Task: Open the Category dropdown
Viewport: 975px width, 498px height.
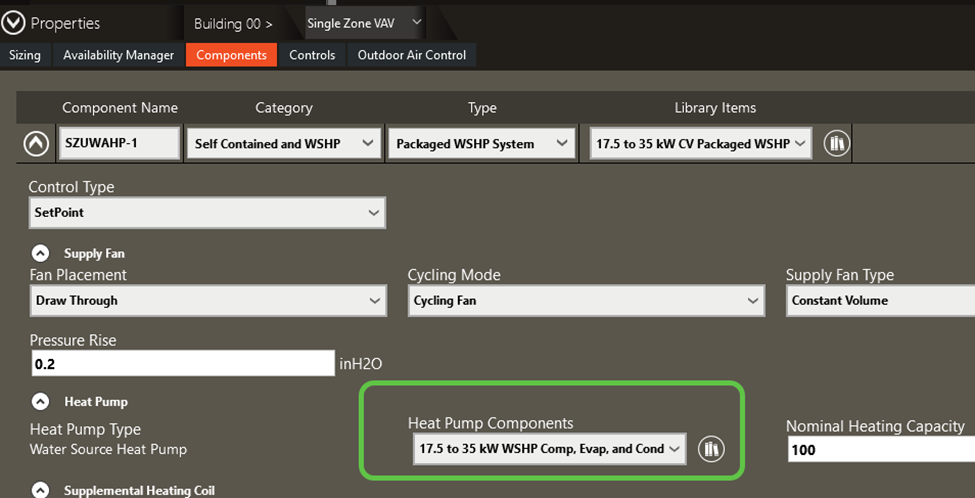Action: (283, 144)
